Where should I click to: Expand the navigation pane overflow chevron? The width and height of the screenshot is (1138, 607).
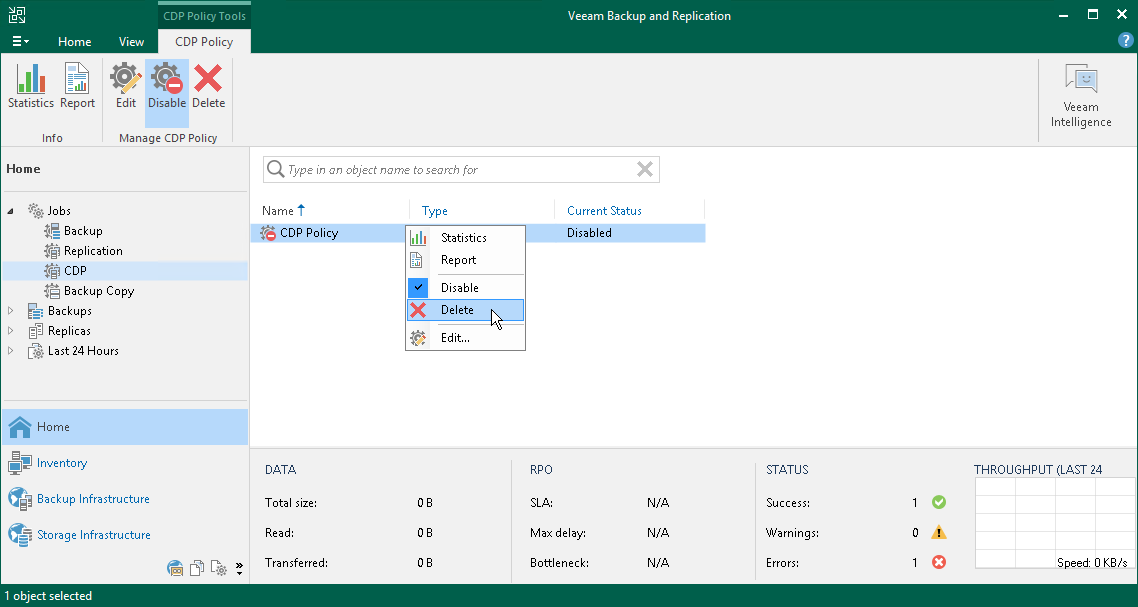239,569
